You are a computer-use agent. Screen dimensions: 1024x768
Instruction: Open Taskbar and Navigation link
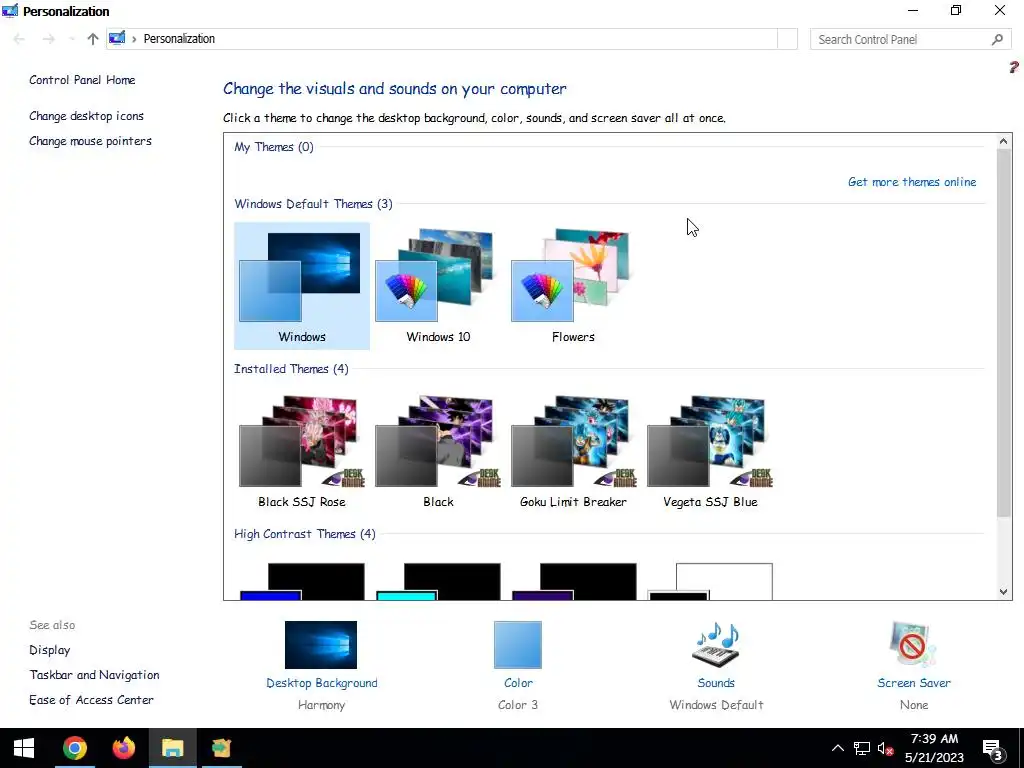pos(94,675)
